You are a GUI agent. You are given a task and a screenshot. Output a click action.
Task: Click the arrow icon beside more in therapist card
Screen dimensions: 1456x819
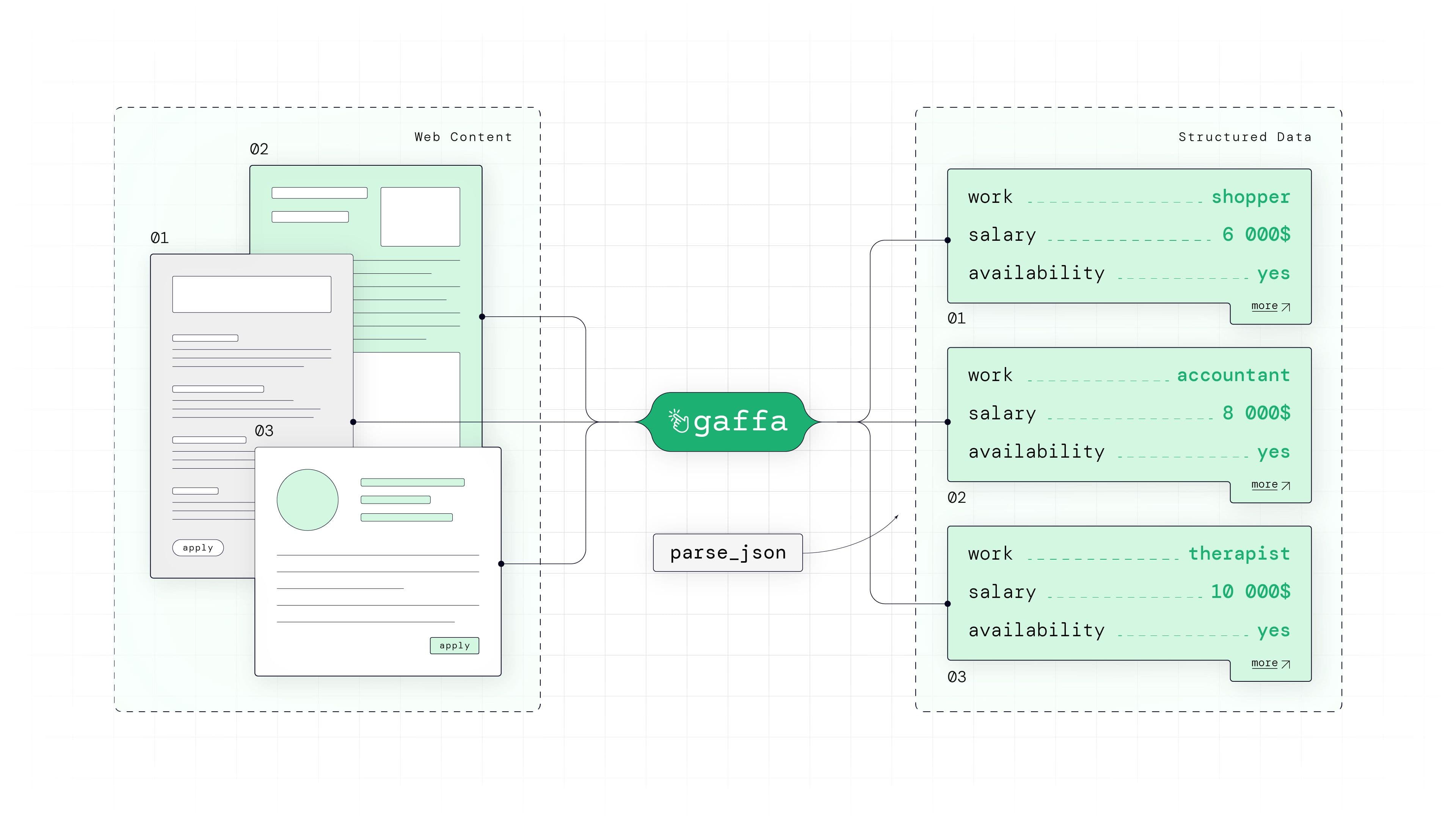click(1286, 664)
